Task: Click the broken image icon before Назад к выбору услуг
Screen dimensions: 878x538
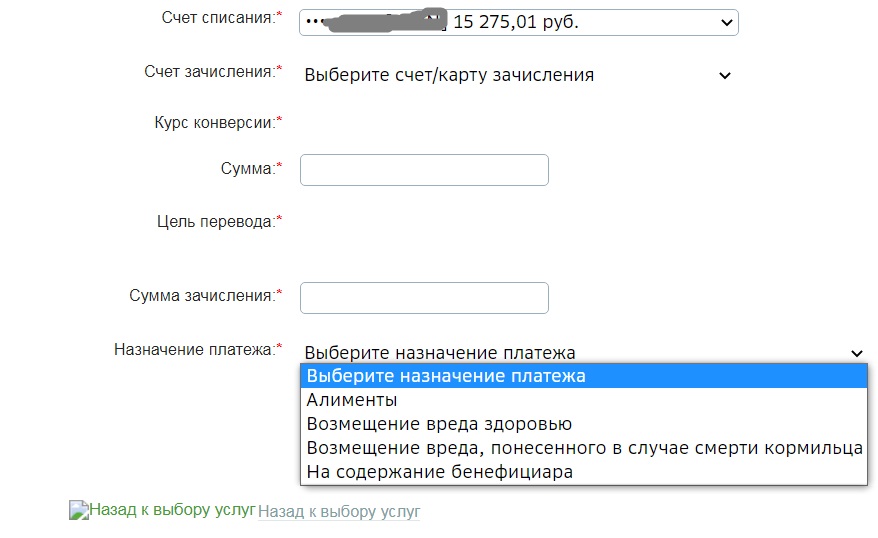Action: point(78,510)
